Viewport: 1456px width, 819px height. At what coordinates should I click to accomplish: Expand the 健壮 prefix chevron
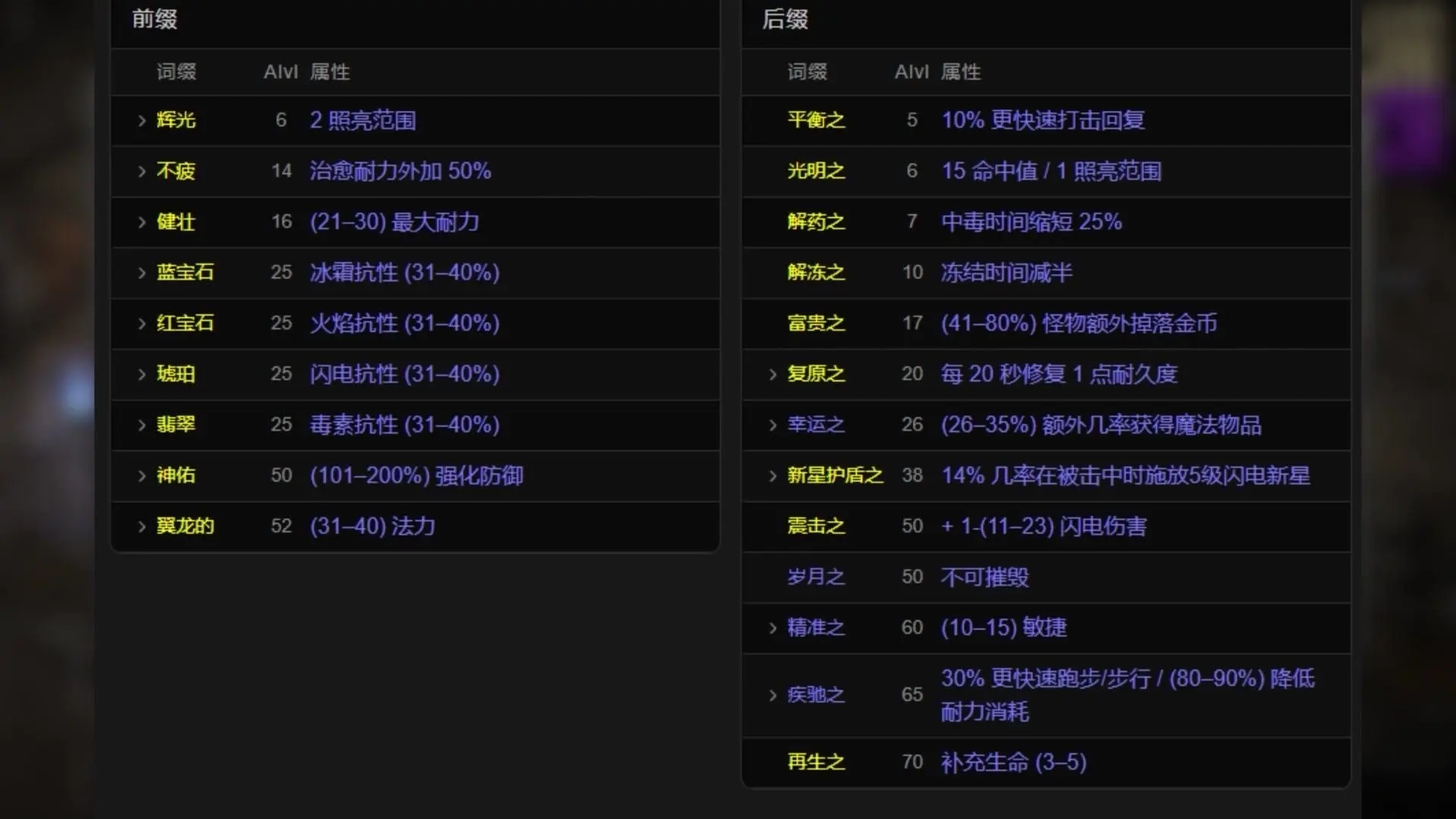tap(142, 222)
